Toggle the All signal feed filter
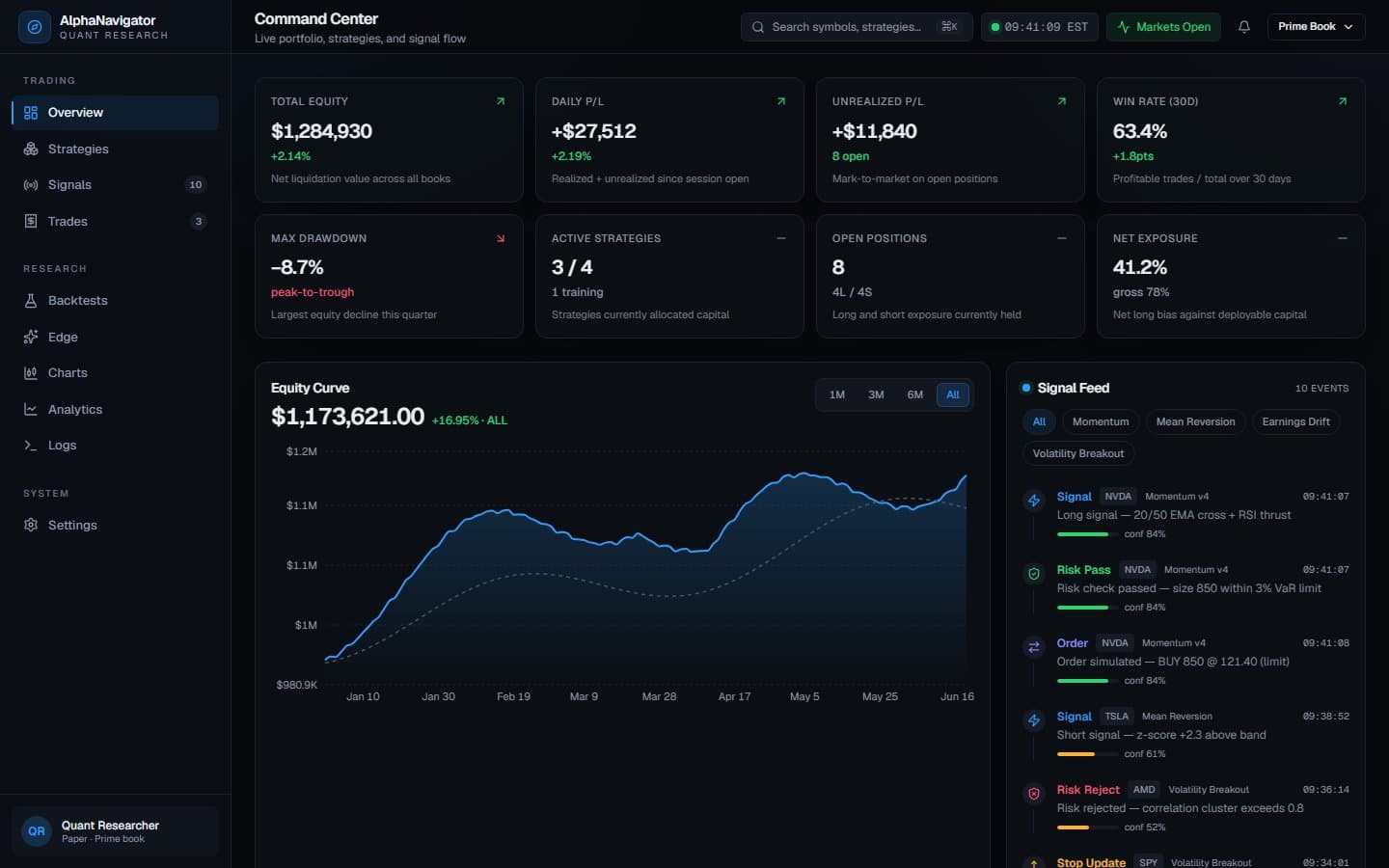1389x868 pixels. 1039,422
